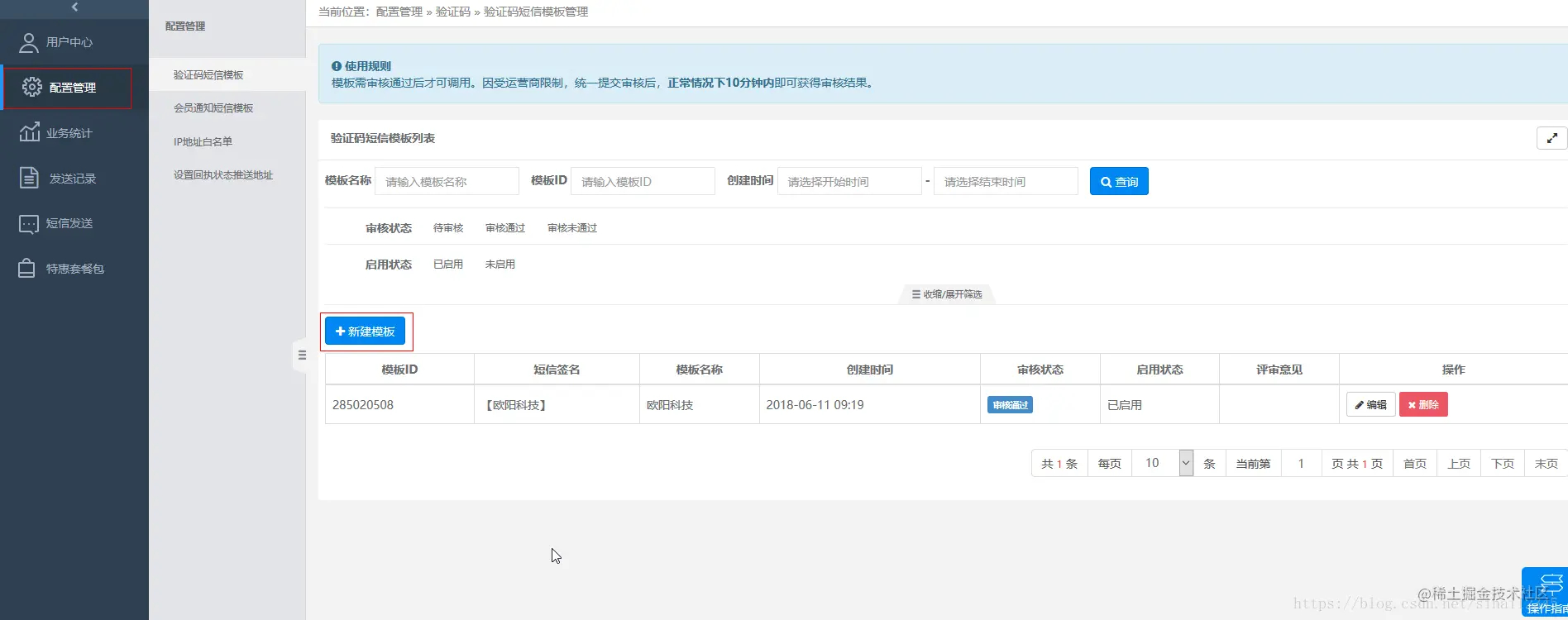Filter by 待审核 status

[x=448, y=228]
